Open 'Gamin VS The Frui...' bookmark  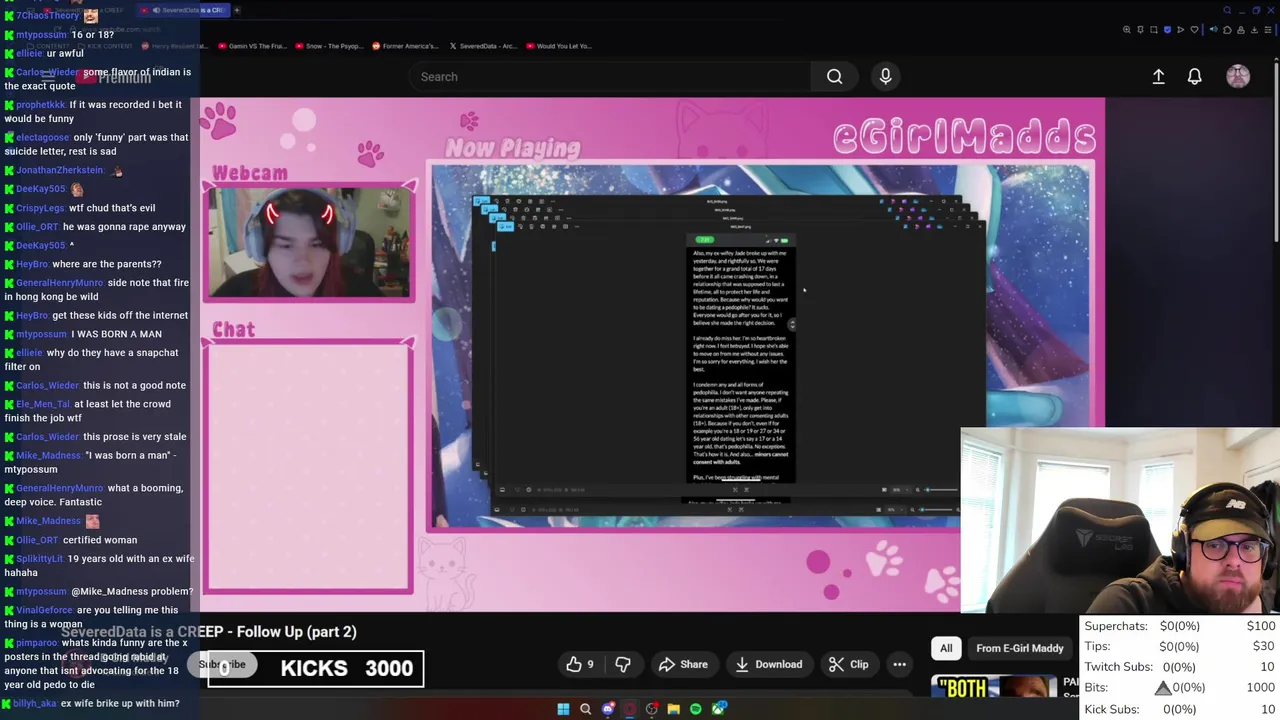251,46
